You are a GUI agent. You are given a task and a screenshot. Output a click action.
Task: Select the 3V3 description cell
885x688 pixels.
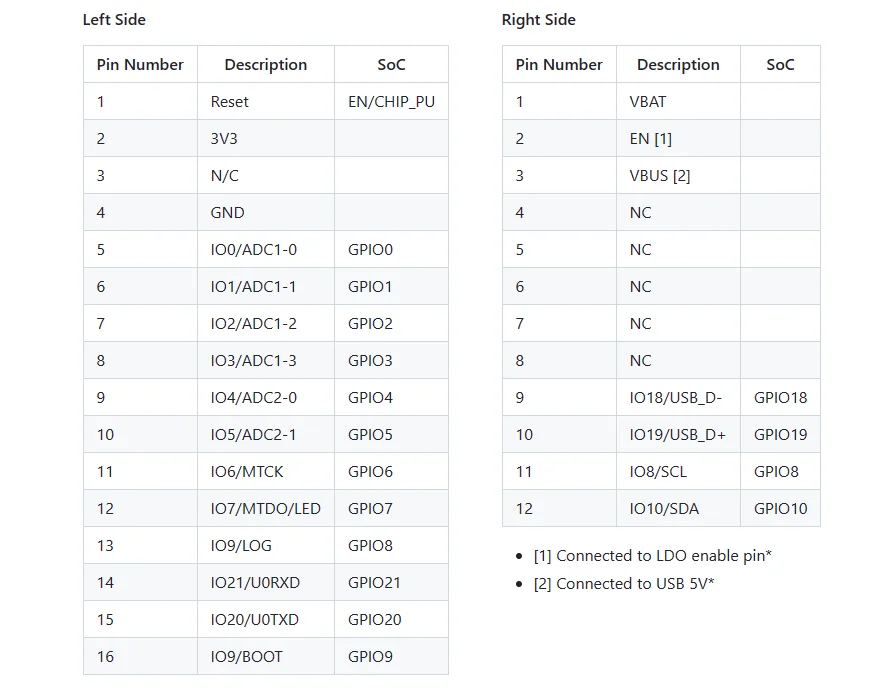[225, 139]
